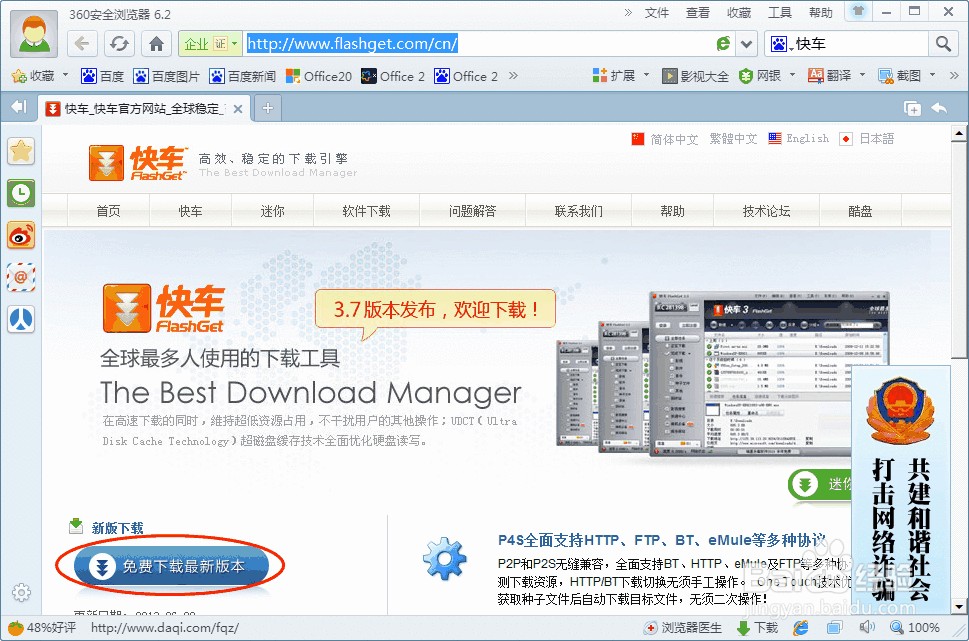This screenshot has height=641, width=969.
Task: Go to 迷你 nav item
Action: 273,211
